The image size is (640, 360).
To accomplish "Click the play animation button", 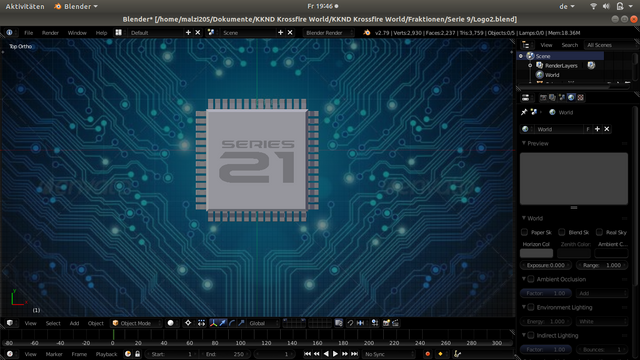I will pyautogui.click(x=335, y=354).
